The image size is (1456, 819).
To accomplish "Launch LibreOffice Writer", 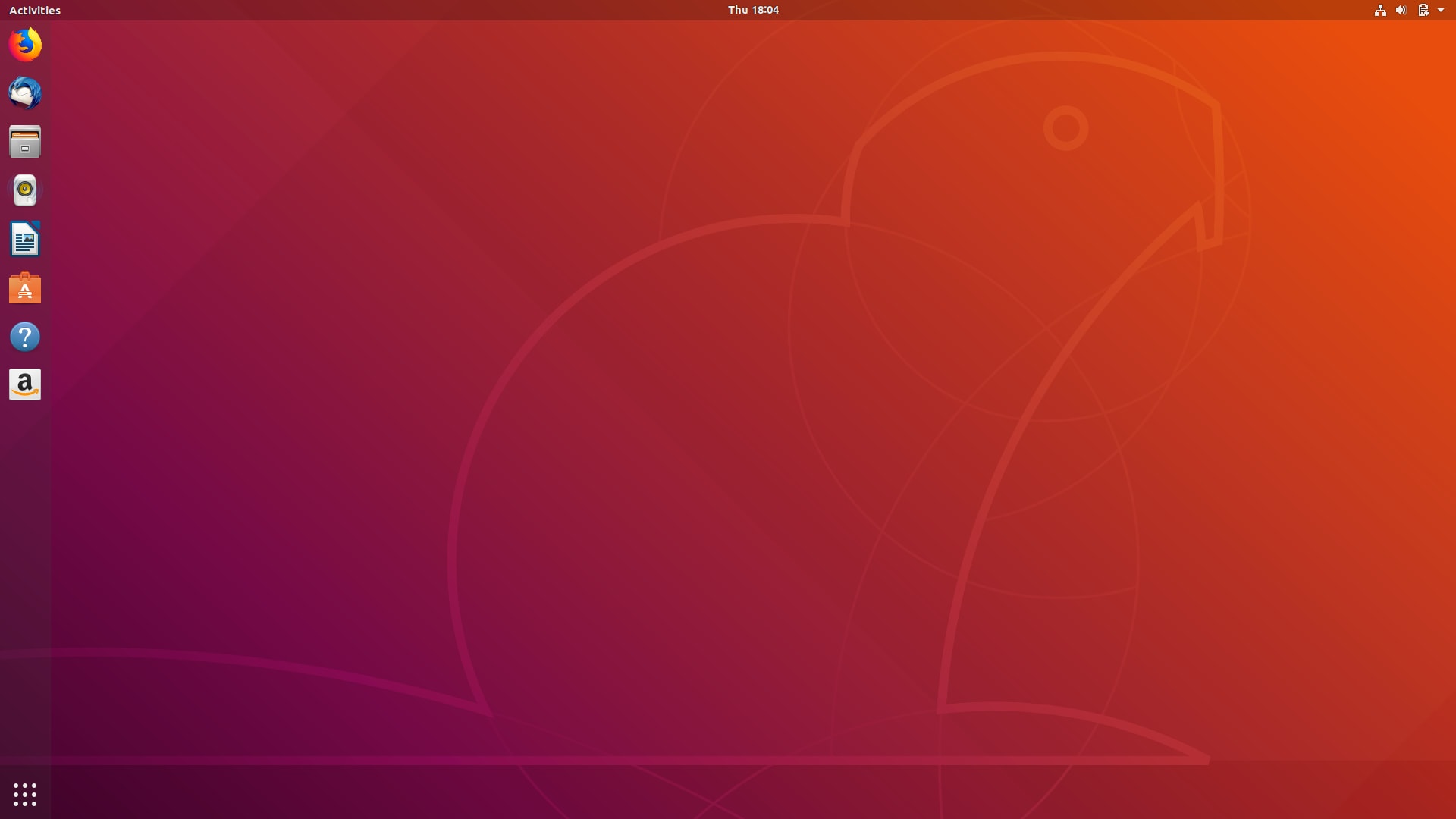I will click(25, 239).
